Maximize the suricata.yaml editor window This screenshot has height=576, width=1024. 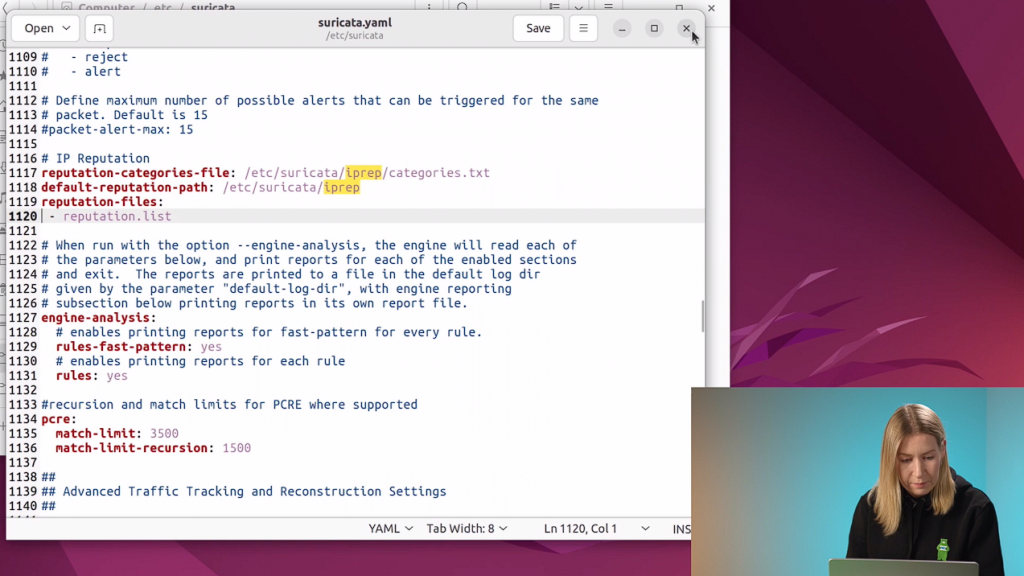654,28
